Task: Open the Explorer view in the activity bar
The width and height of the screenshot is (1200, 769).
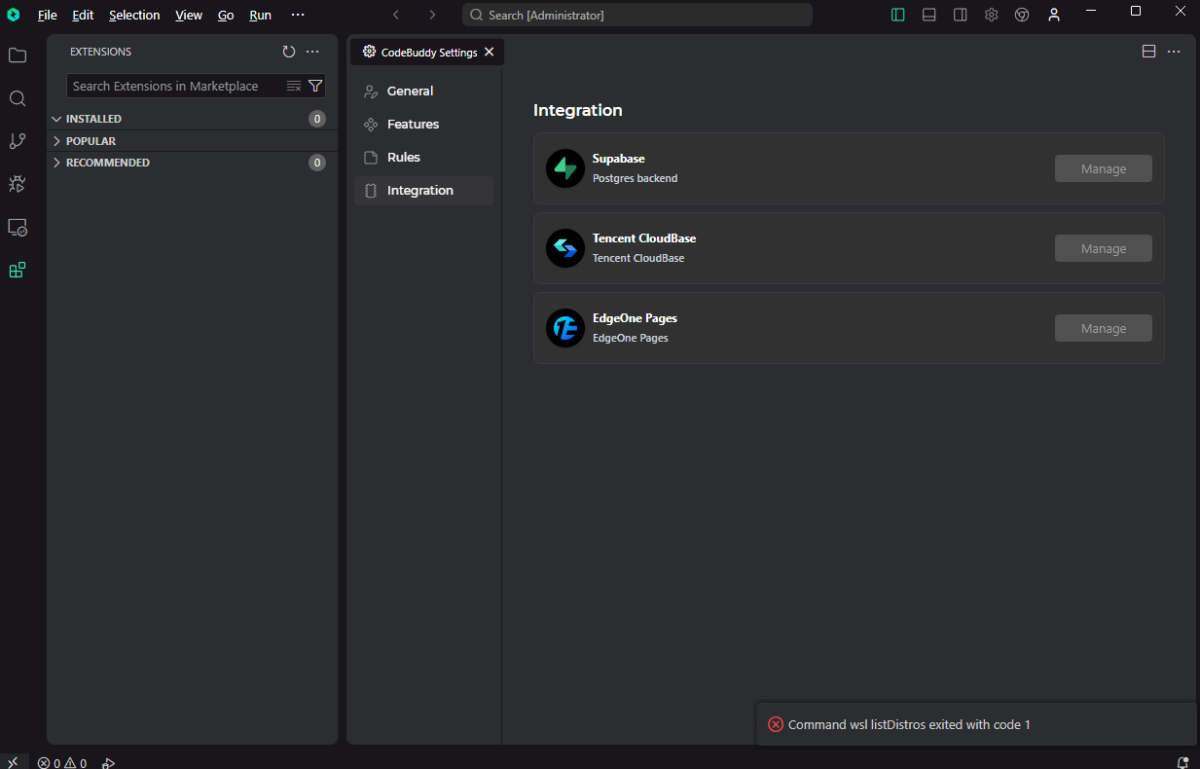Action: [17, 55]
